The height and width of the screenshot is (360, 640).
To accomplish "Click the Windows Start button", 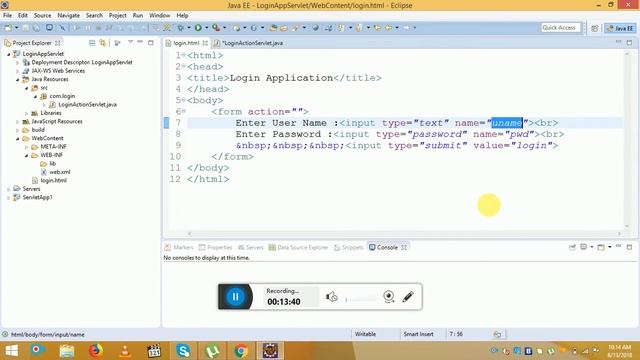I will [11, 351].
